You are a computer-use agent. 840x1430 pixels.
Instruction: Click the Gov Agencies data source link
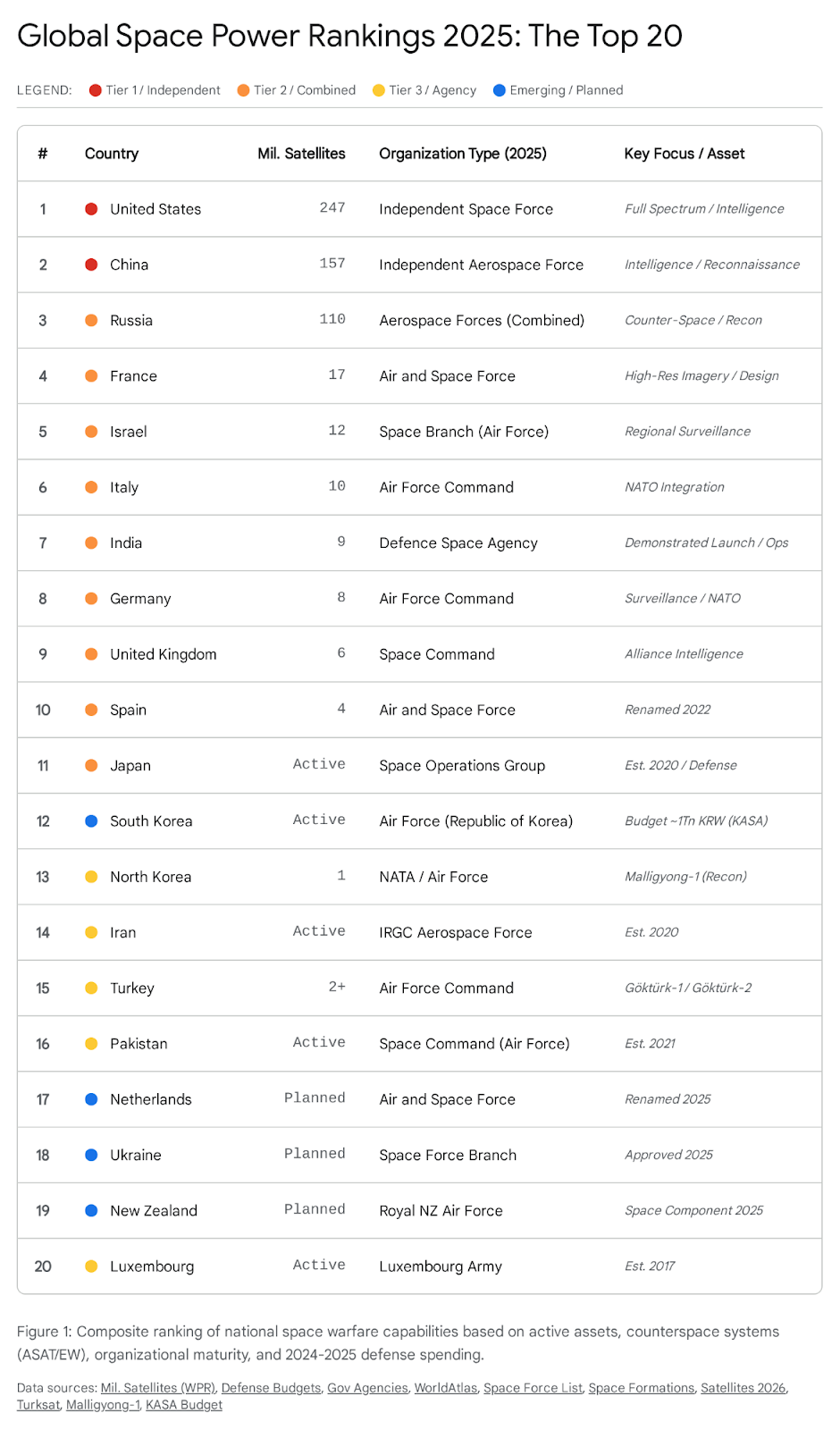(367, 1388)
